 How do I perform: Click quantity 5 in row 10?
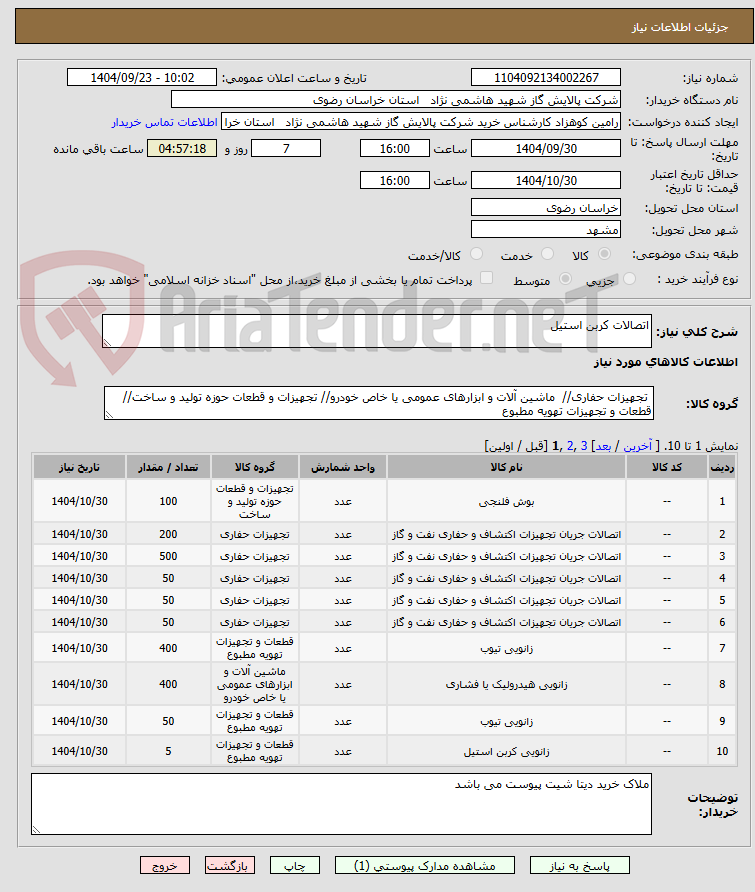point(168,751)
